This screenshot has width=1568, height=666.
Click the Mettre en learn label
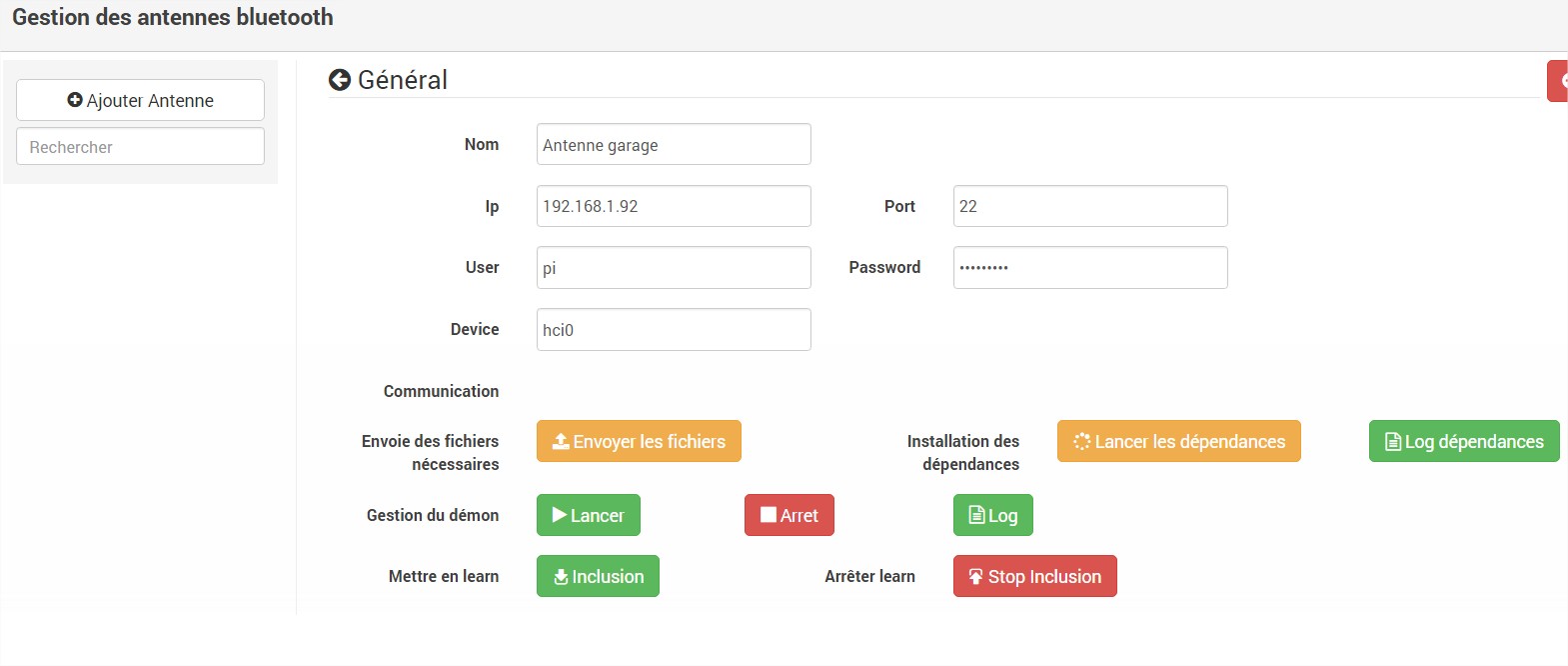coord(444,576)
